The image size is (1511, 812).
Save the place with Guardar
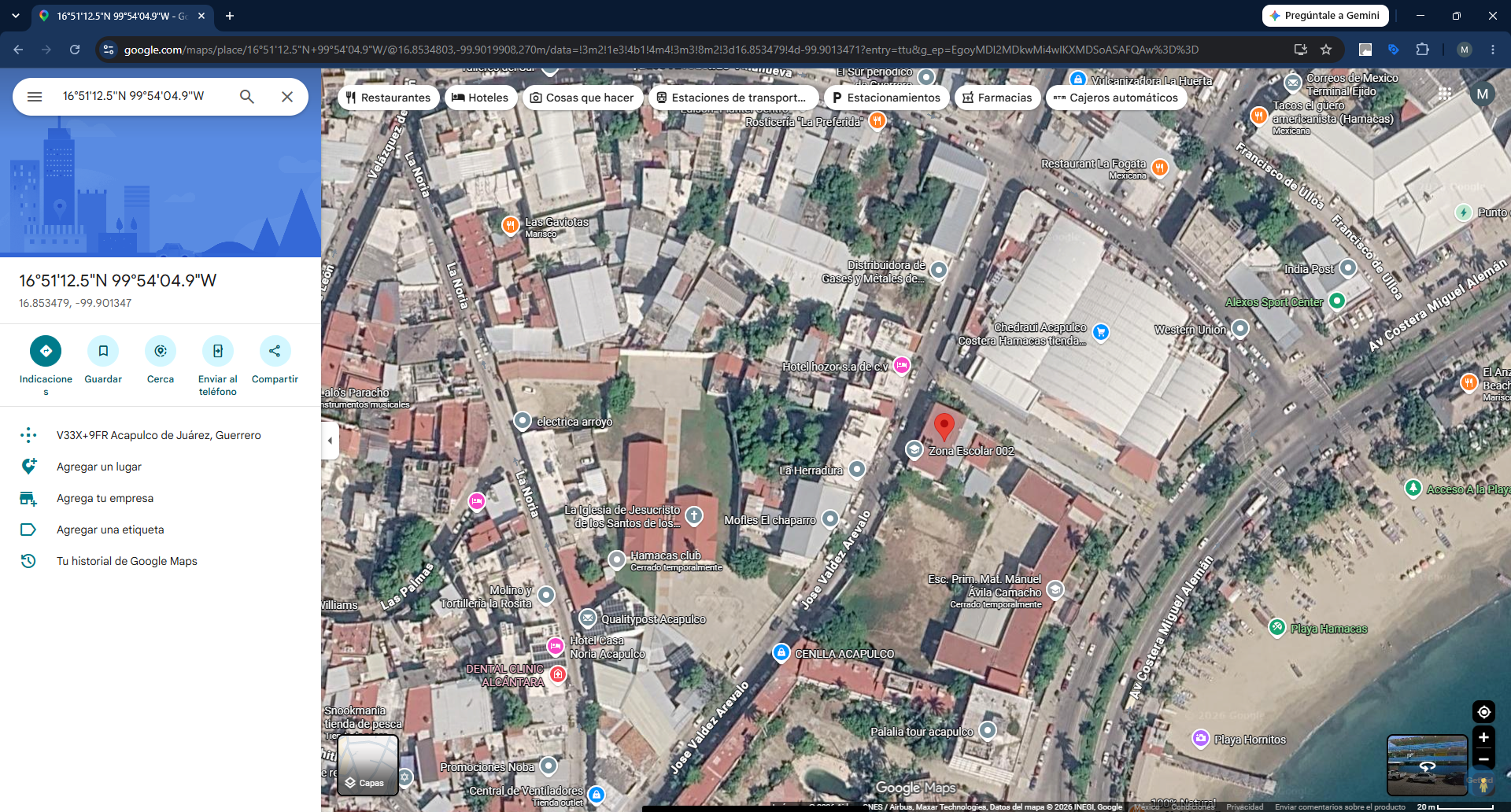point(103,360)
